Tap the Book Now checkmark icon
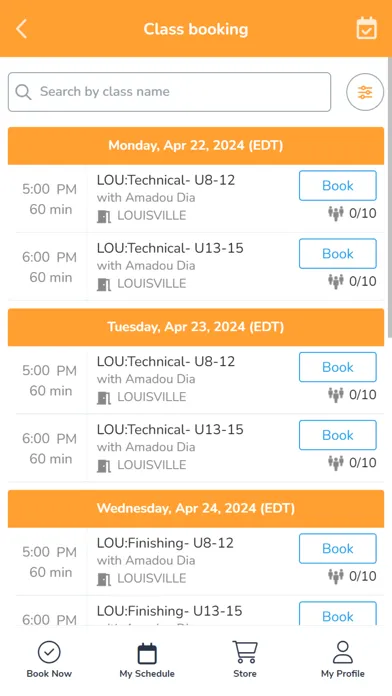 (49, 652)
